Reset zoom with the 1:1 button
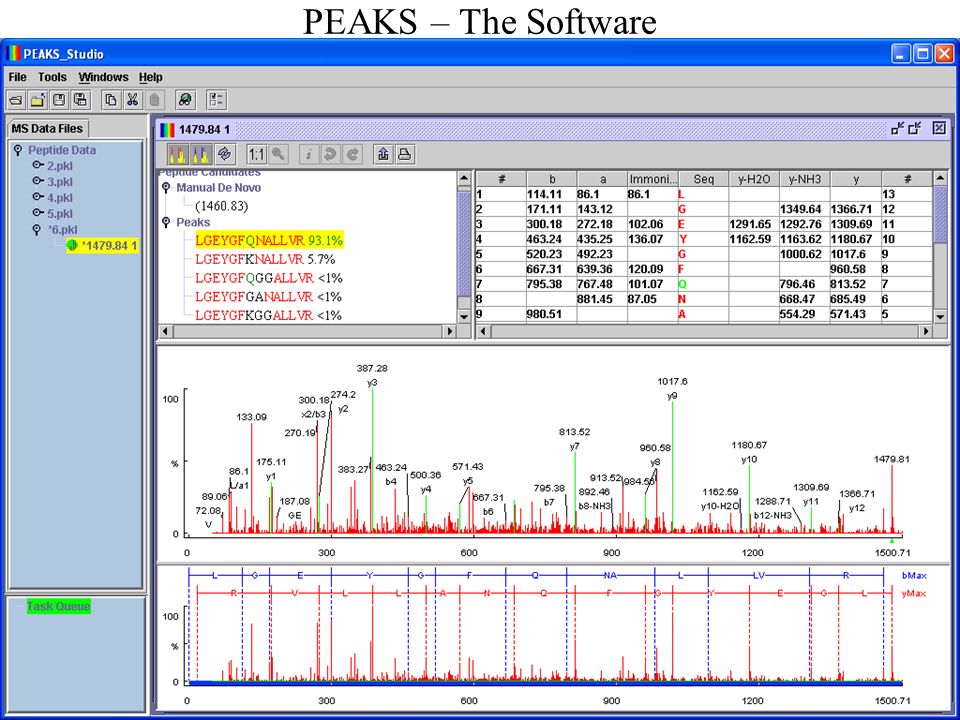 [257, 154]
